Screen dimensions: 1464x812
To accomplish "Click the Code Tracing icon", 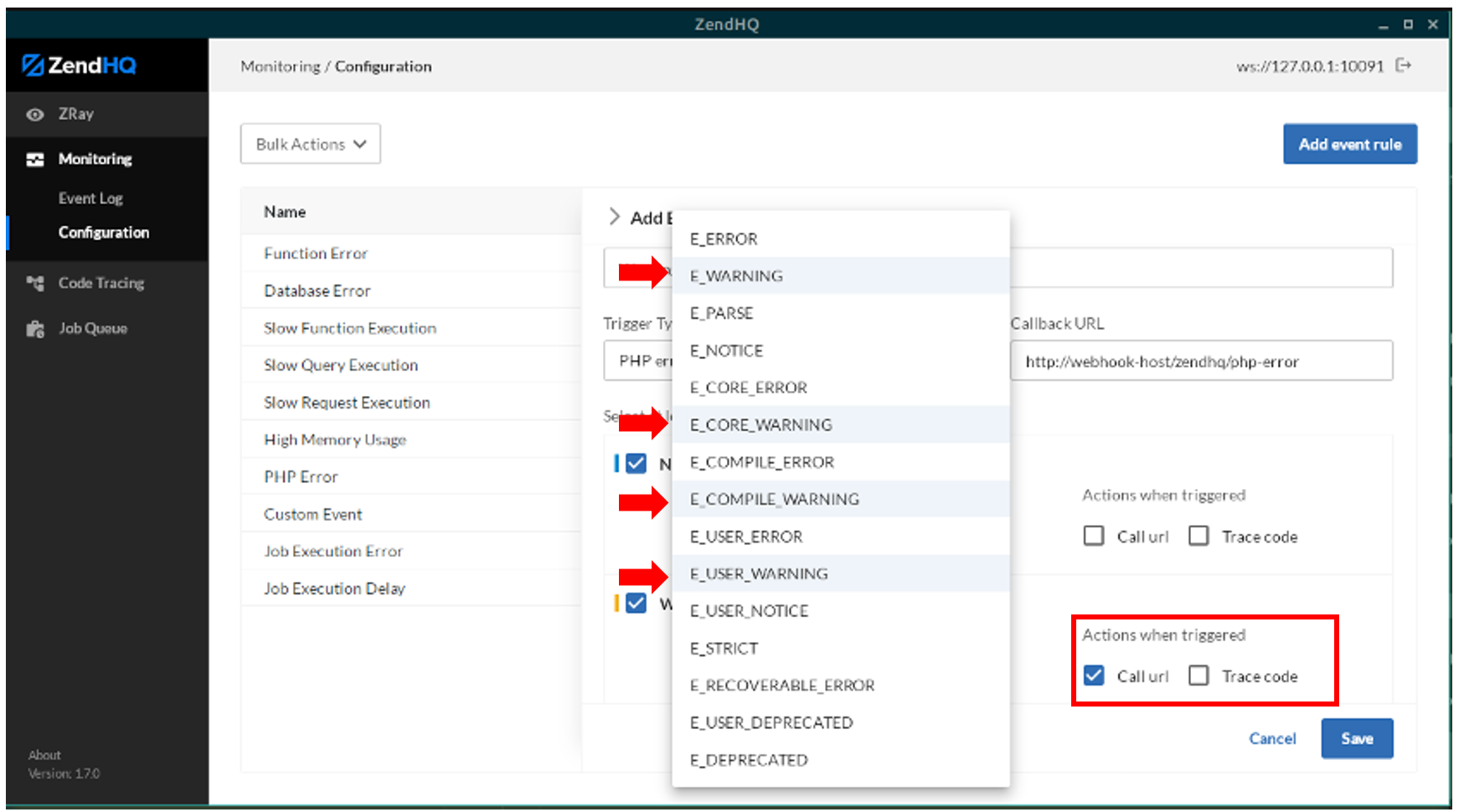I will (x=35, y=283).
